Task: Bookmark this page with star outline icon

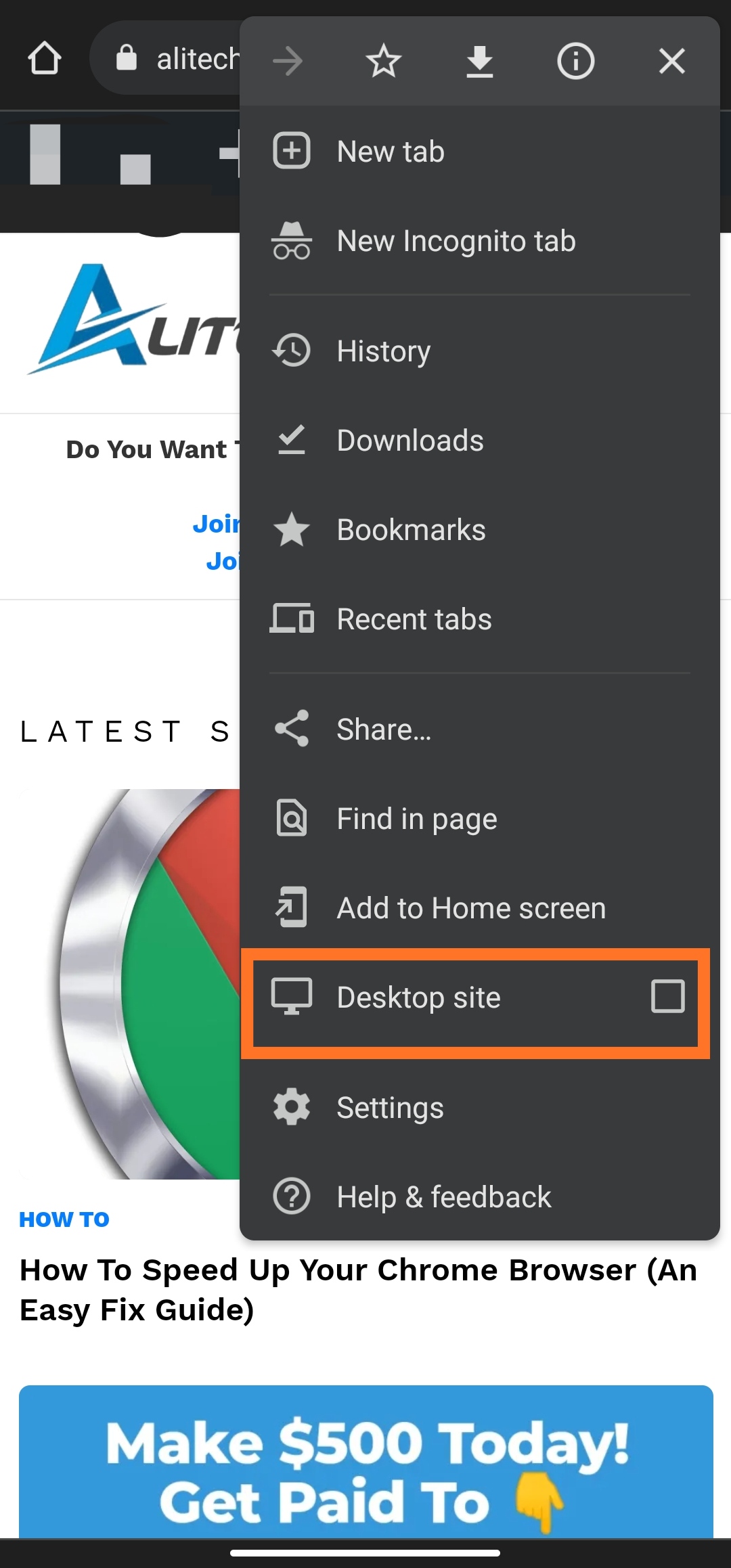Action: 384,61
